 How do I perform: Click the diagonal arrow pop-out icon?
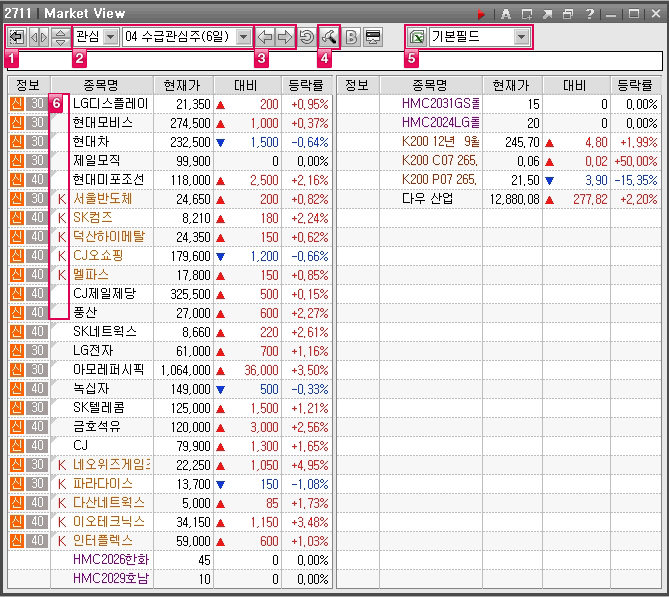[547, 15]
